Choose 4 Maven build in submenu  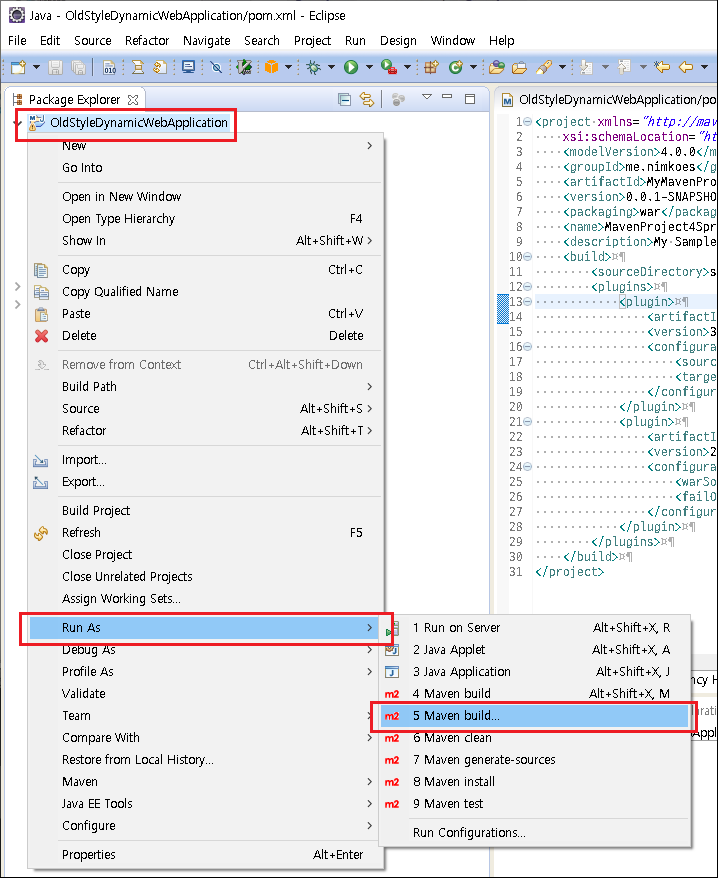534,694
